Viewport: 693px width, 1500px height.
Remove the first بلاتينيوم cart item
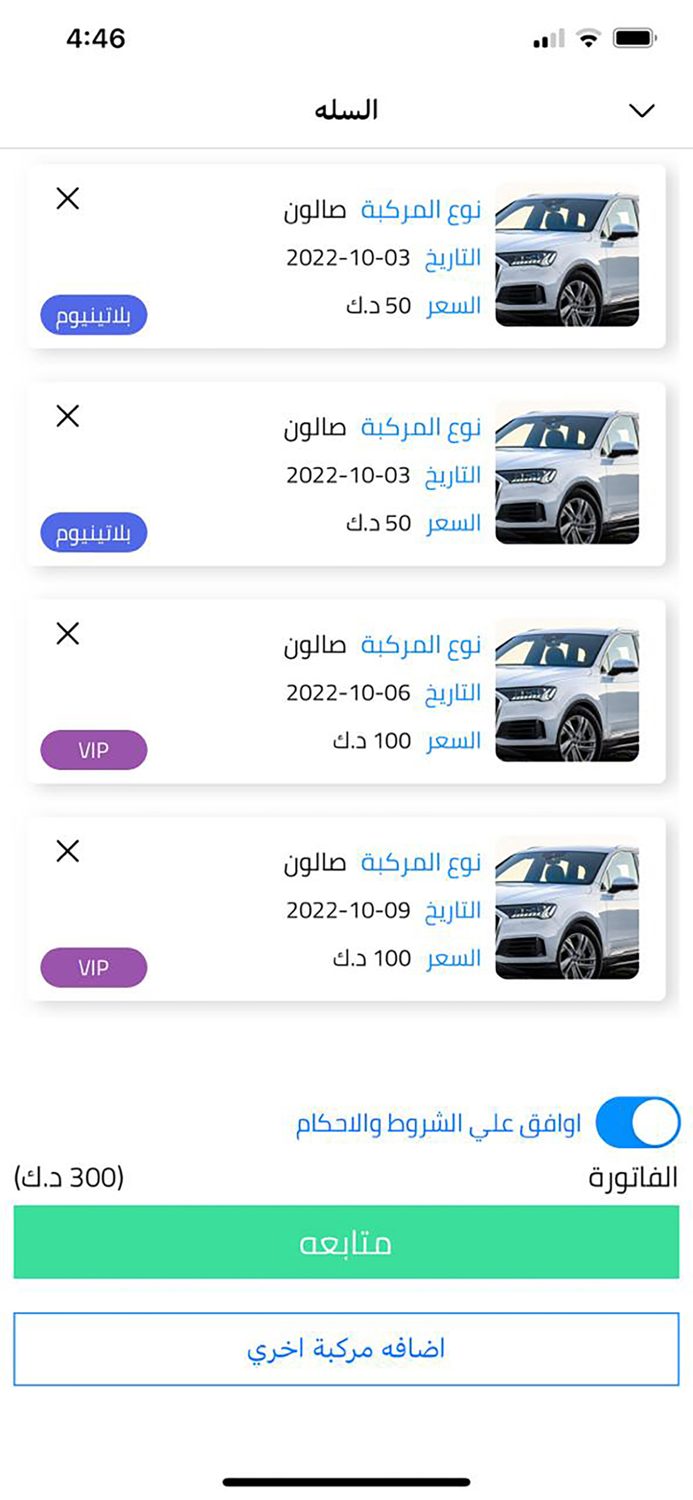pyautogui.click(x=67, y=198)
